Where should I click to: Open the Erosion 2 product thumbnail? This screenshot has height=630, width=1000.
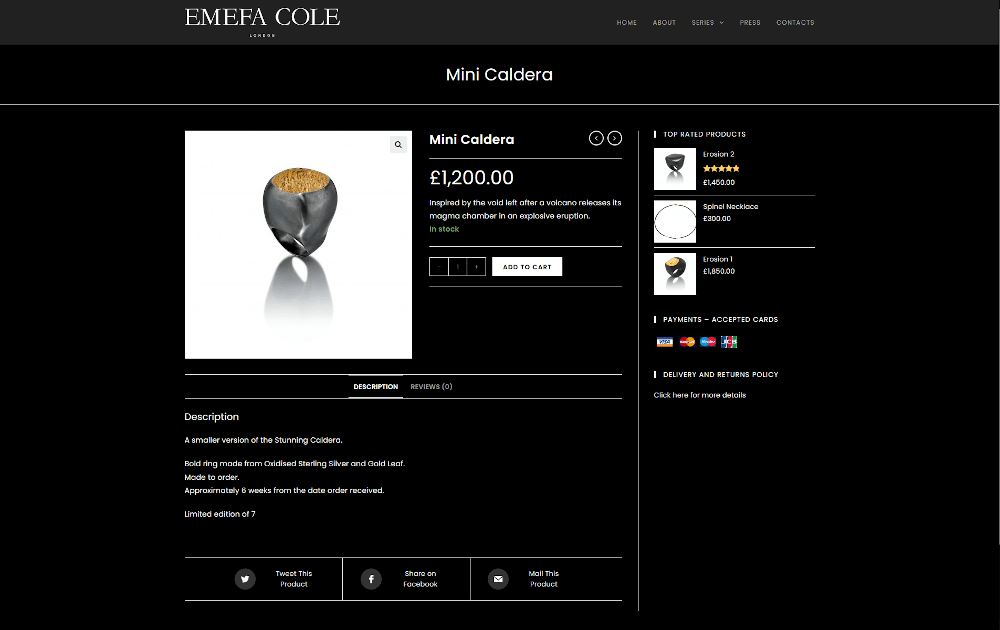point(675,169)
